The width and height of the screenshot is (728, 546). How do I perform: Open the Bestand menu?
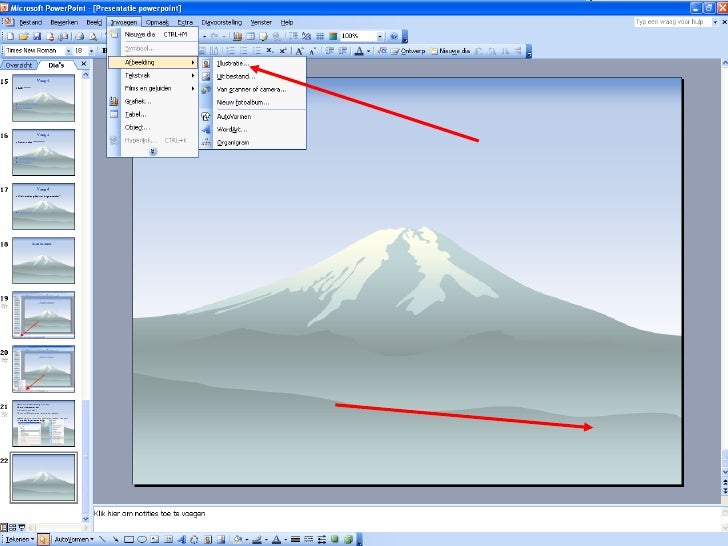pyautogui.click(x=31, y=22)
